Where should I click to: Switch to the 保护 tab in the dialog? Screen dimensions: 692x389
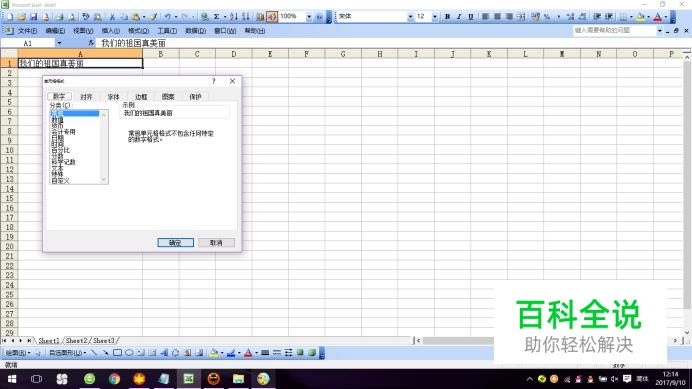[195, 97]
